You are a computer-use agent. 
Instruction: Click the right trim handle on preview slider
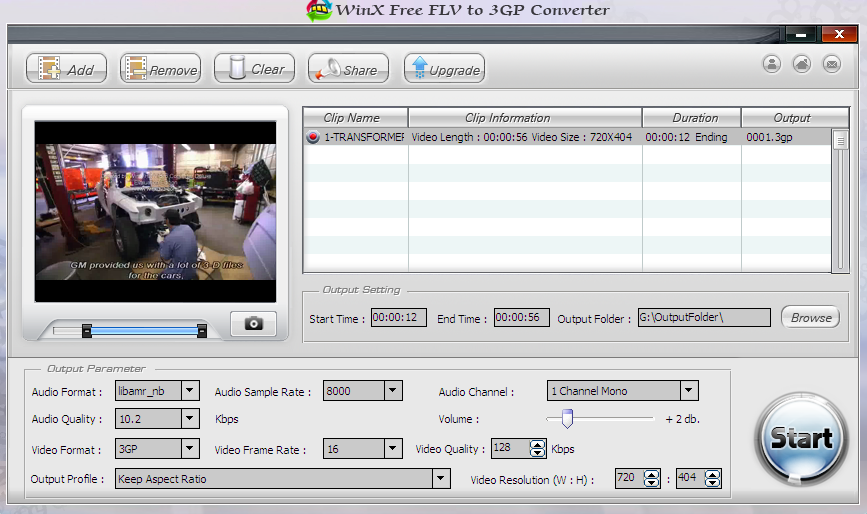click(202, 331)
